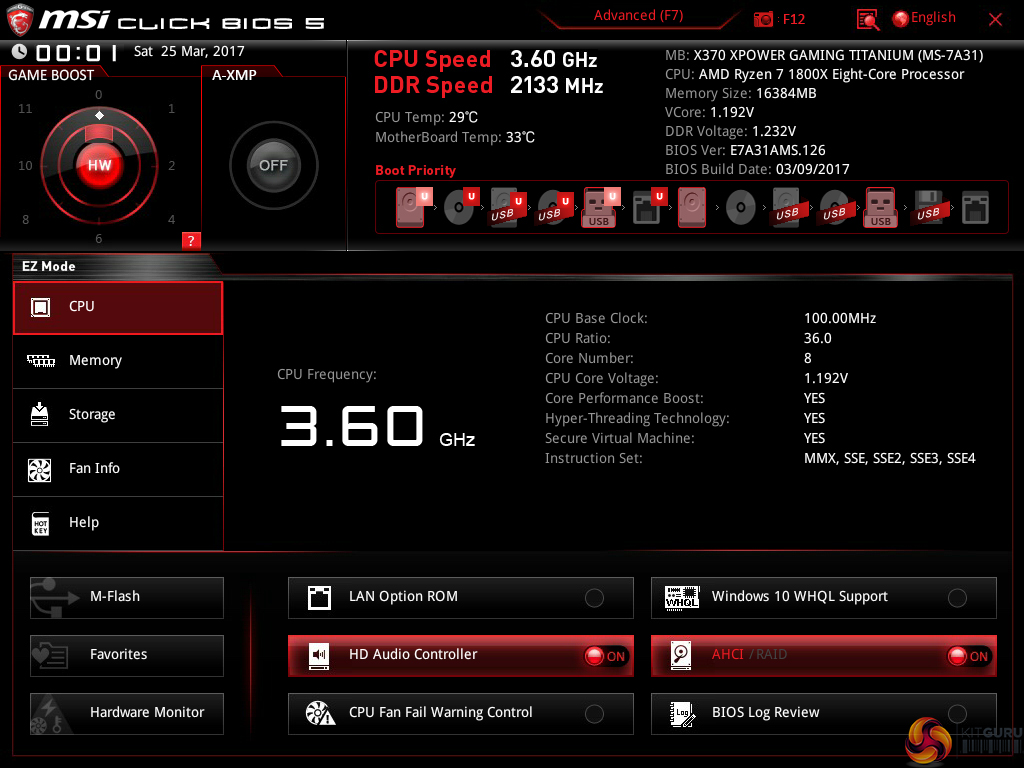Select the legacy network boot icon at row end
This screenshot has height=768, width=1024.
point(975,208)
